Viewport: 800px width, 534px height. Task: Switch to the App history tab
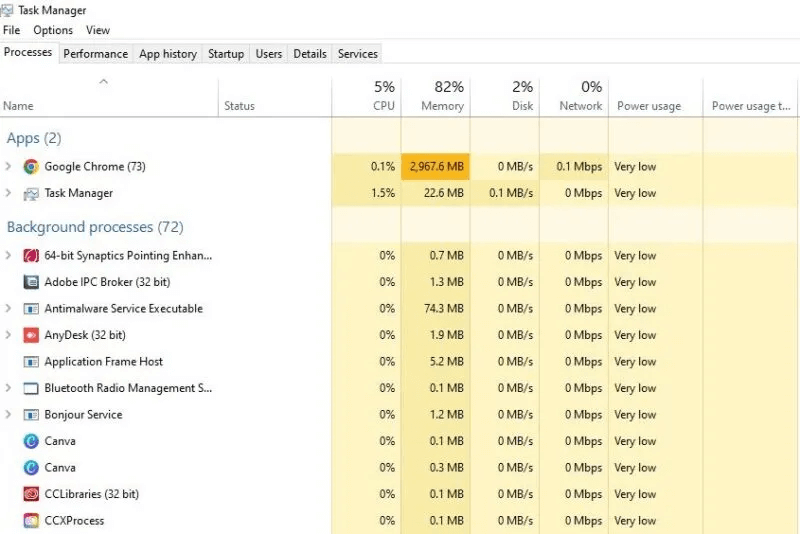point(168,54)
